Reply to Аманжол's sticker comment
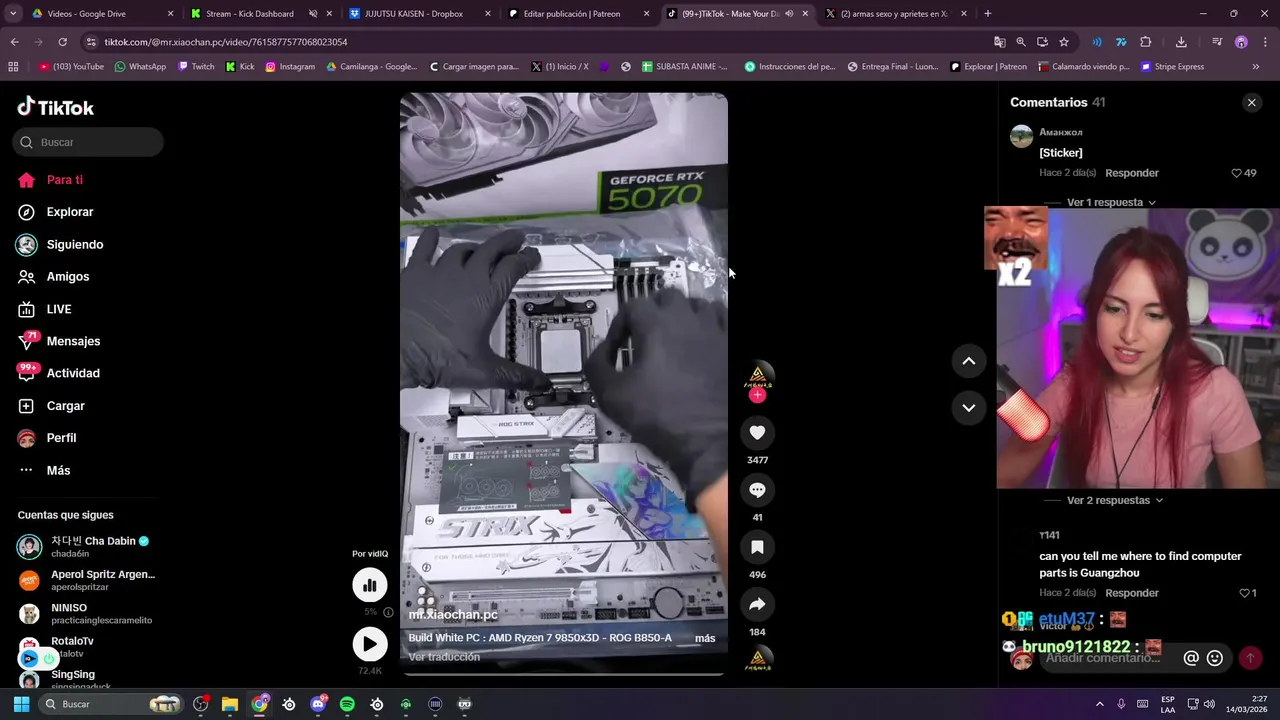The height and width of the screenshot is (720, 1280). point(1132,173)
